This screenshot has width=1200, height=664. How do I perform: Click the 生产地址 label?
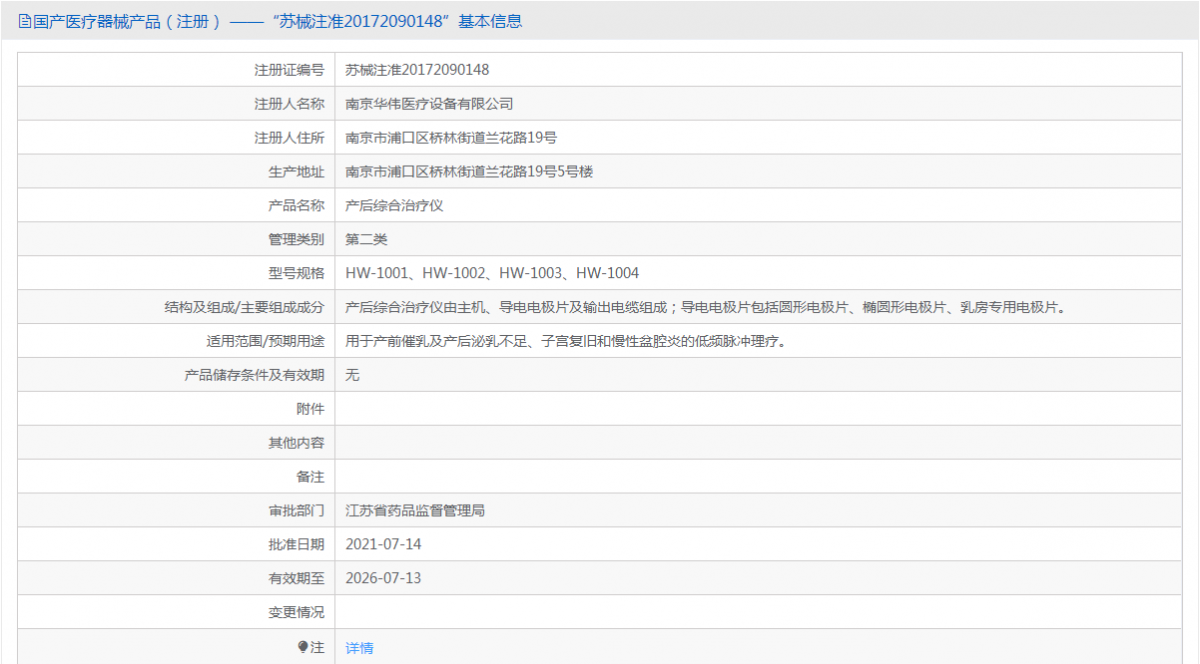[296, 172]
